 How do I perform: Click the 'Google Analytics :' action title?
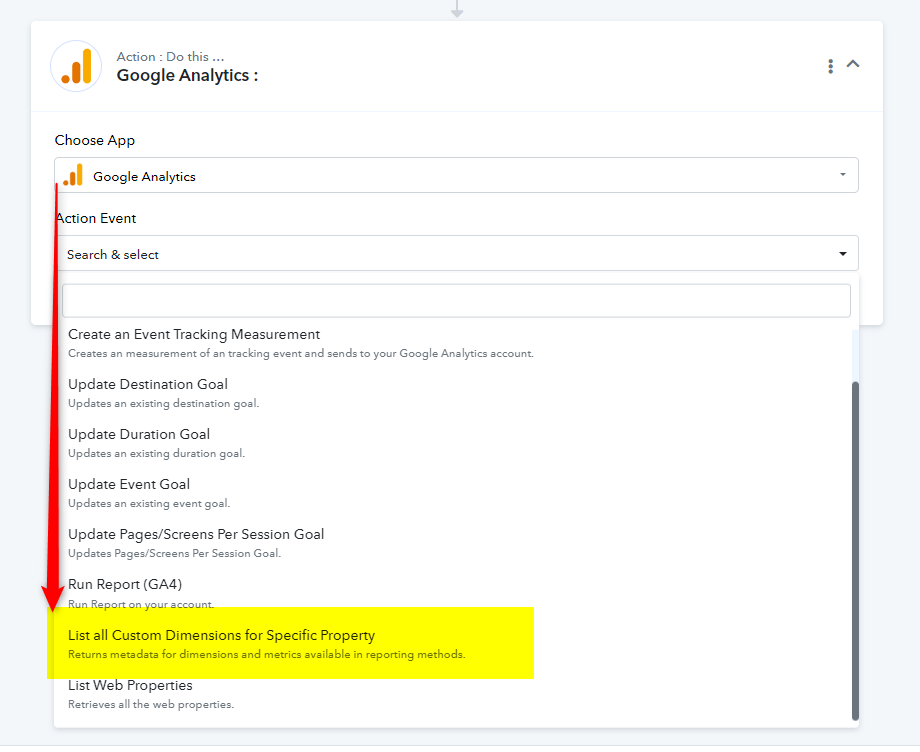187,75
